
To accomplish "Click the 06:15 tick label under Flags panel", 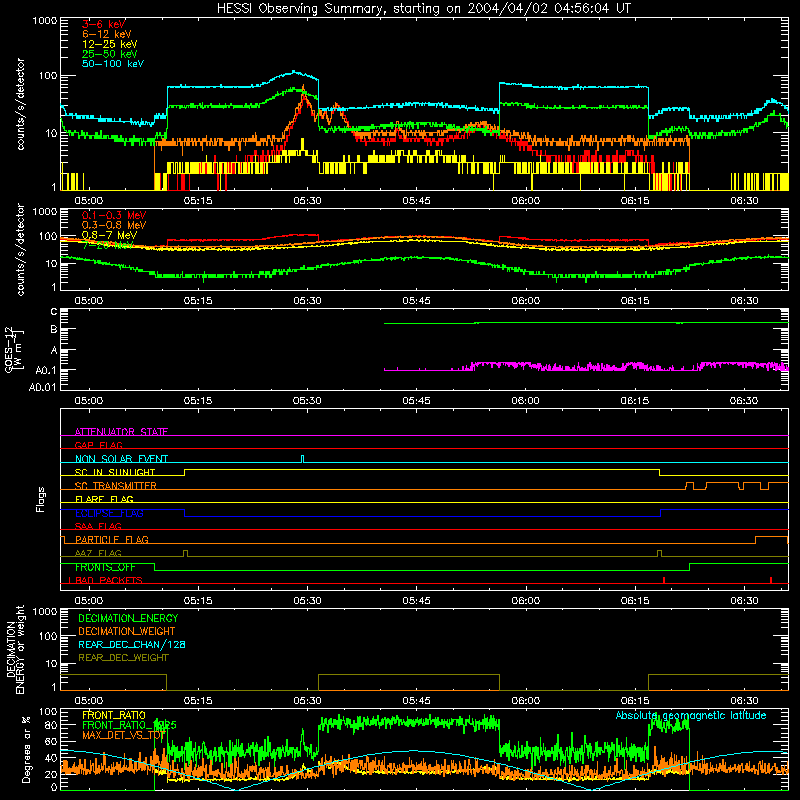I will click(x=635, y=601).
